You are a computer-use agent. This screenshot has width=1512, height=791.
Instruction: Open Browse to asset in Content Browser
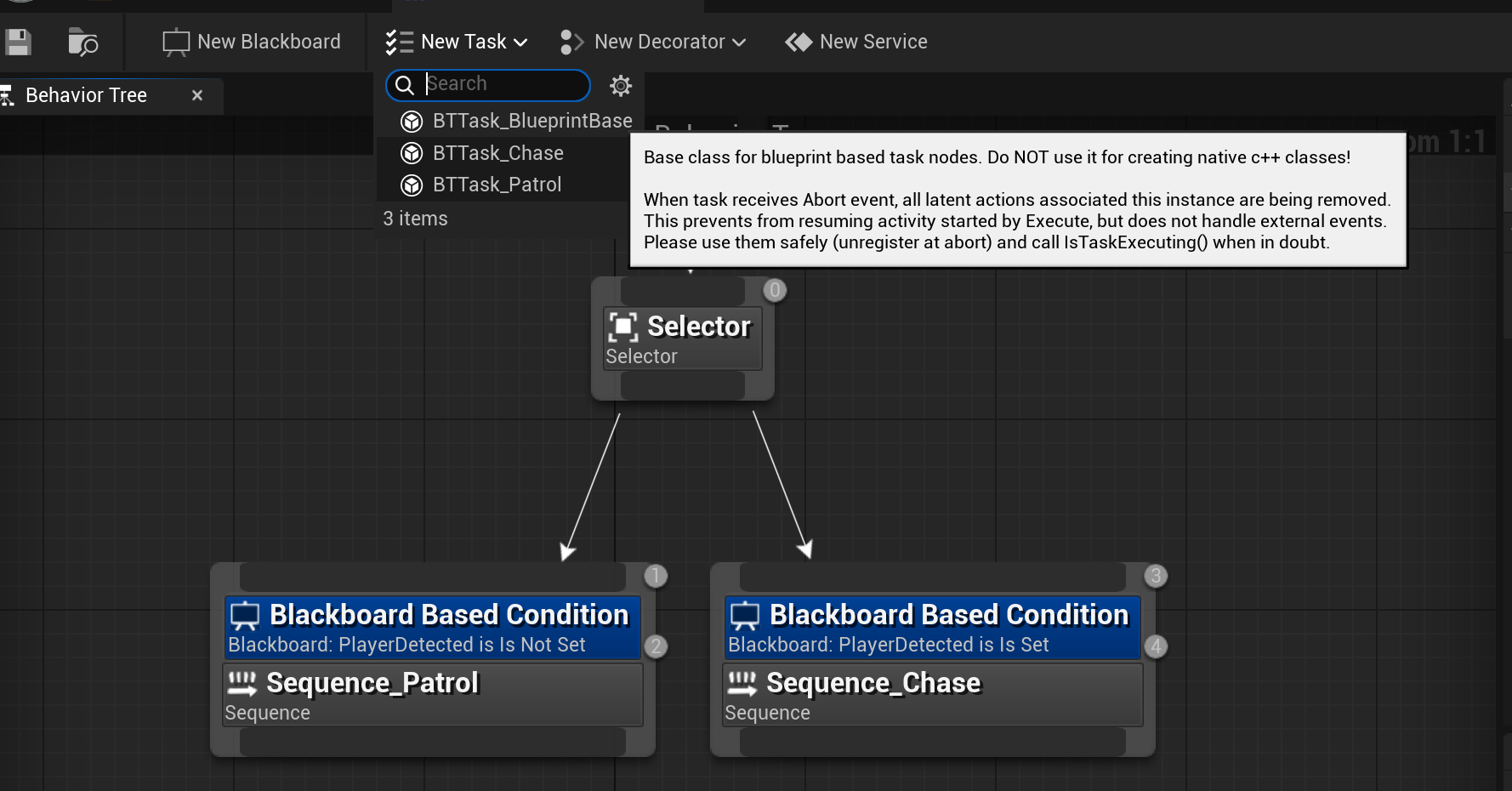pyautogui.click(x=82, y=42)
